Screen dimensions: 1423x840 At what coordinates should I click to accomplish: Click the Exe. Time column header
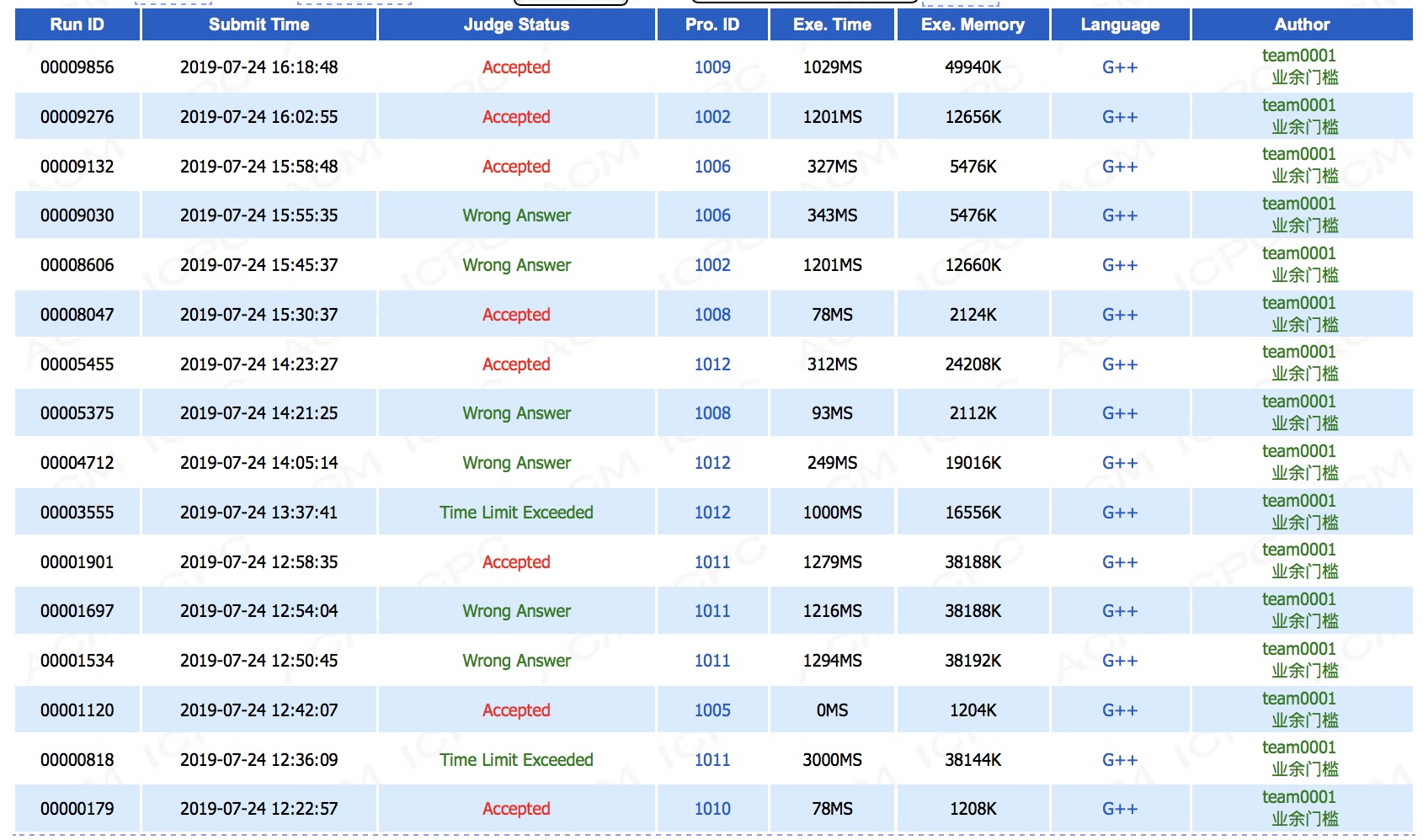pos(832,24)
